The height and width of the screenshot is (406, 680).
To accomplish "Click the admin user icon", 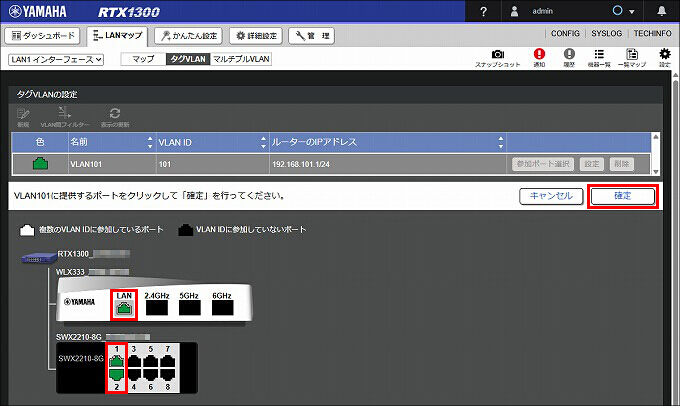I will click(514, 11).
